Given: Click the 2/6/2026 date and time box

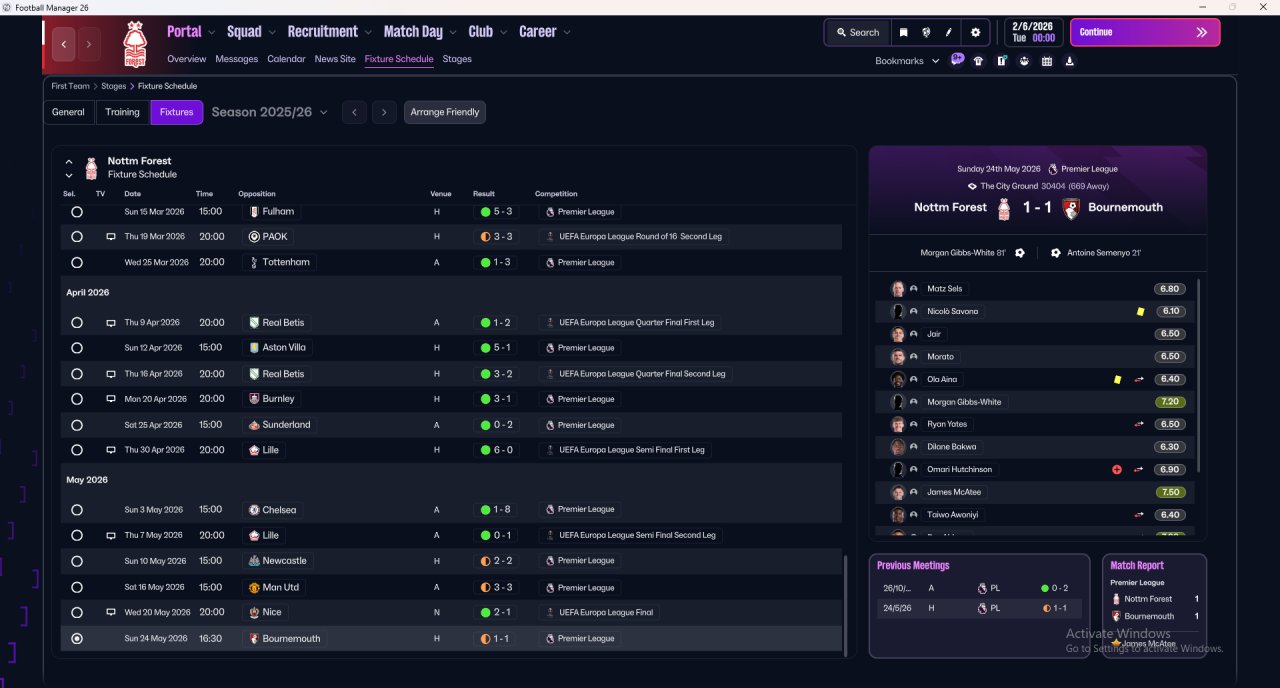Looking at the screenshot, I should (1034, 32).
